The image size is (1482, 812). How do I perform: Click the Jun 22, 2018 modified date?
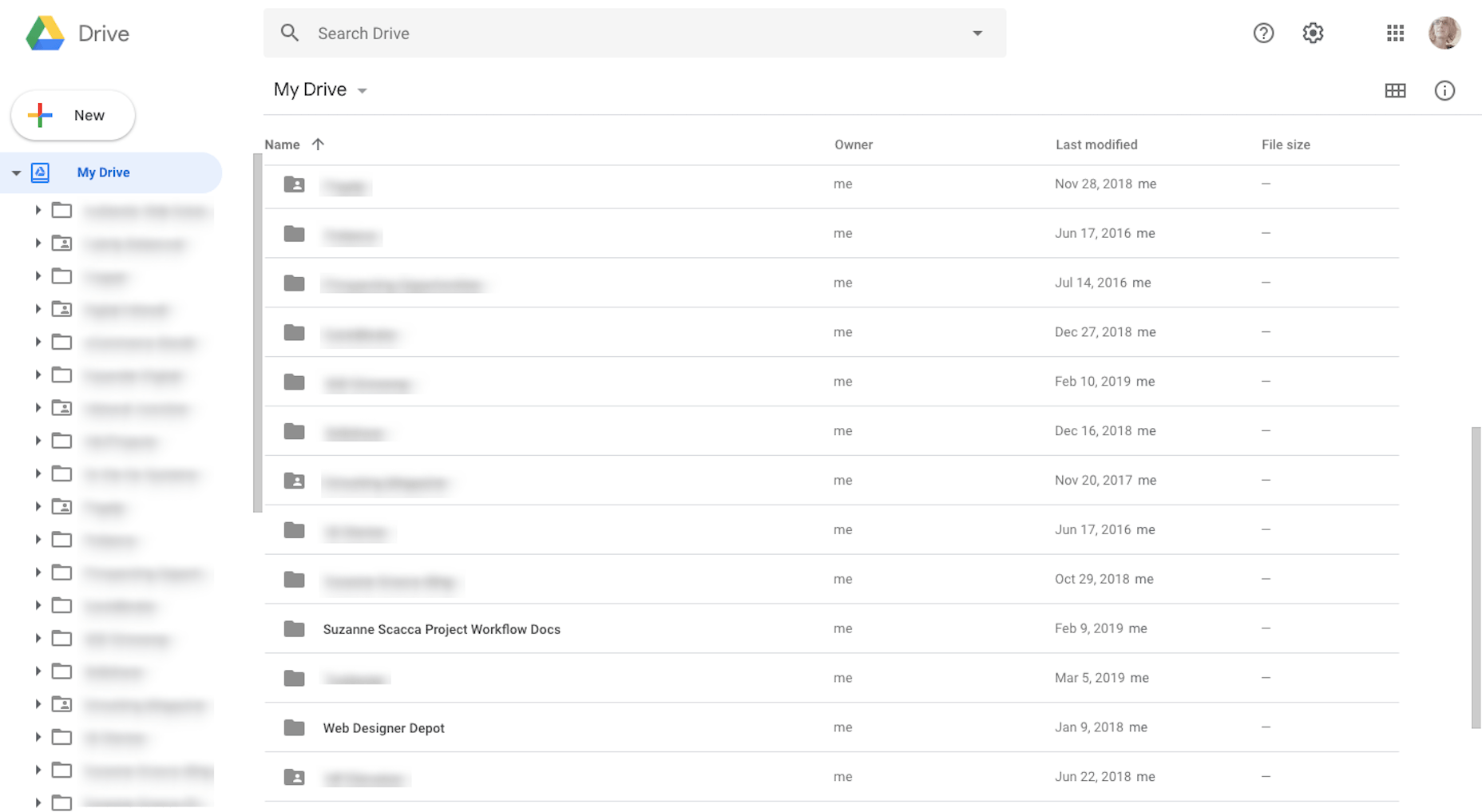[x=1092, y=777]
